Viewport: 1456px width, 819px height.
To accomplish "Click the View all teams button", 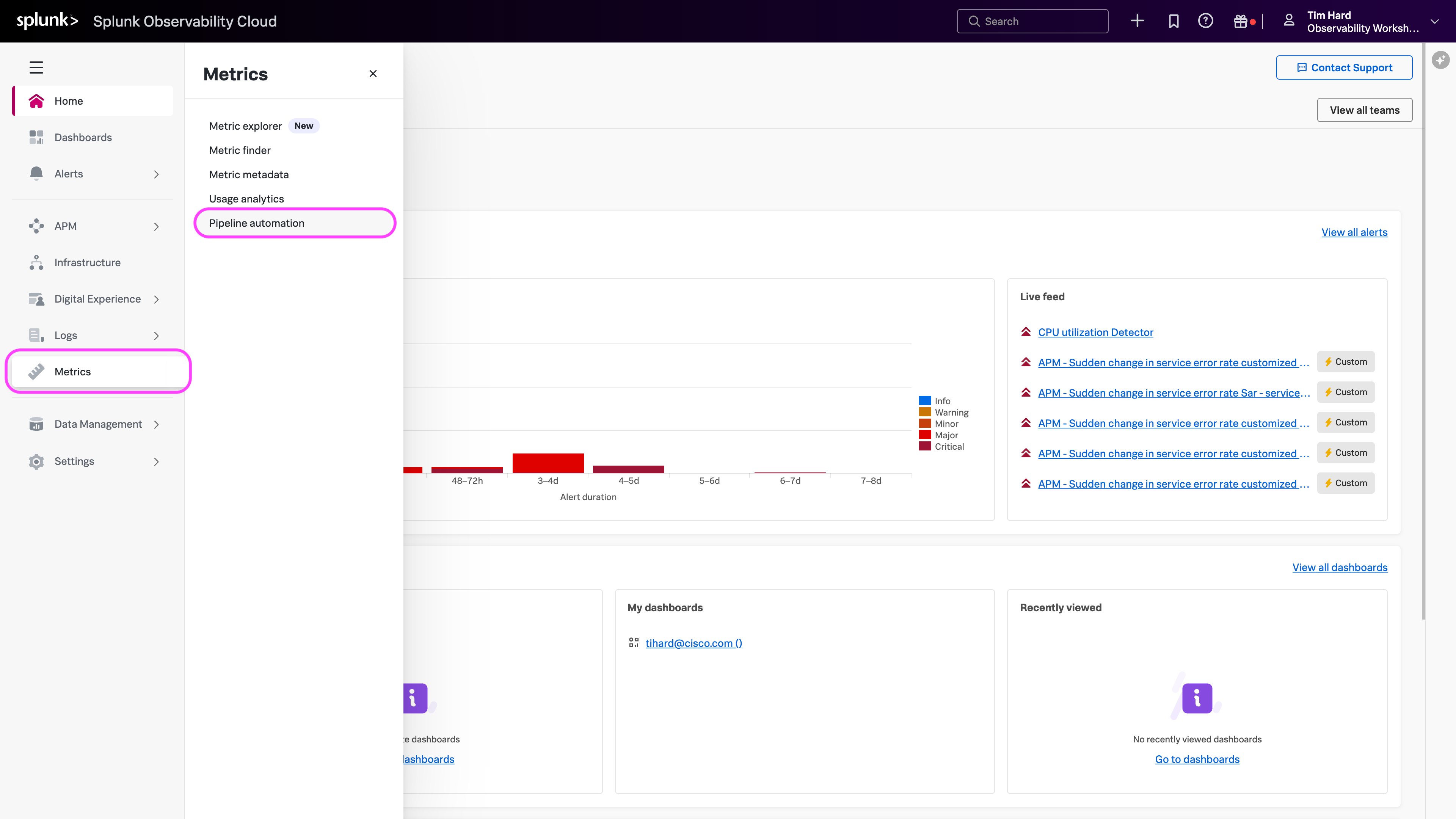I will [1365, 110].
